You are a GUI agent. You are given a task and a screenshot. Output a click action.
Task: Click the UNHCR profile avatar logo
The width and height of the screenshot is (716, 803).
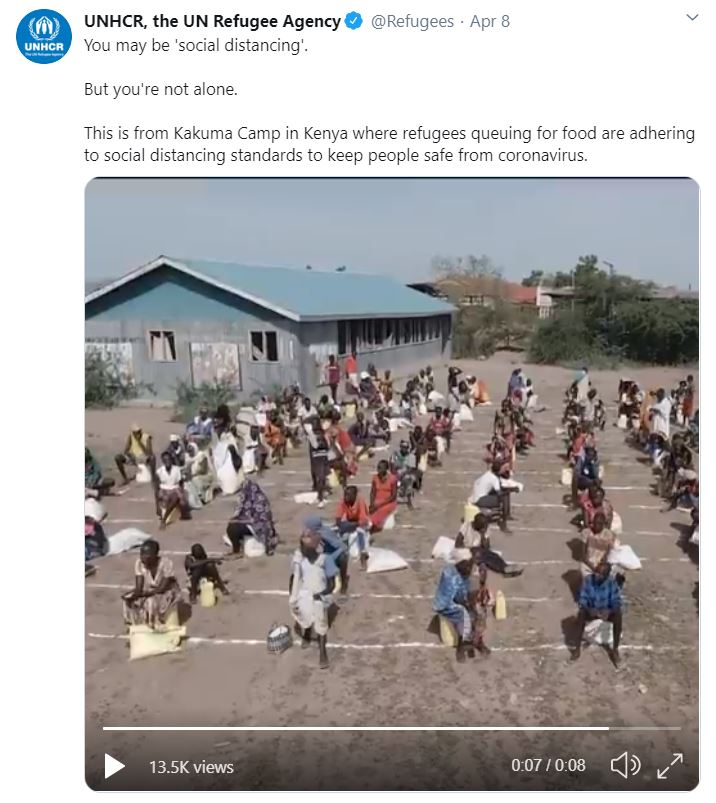44,36
